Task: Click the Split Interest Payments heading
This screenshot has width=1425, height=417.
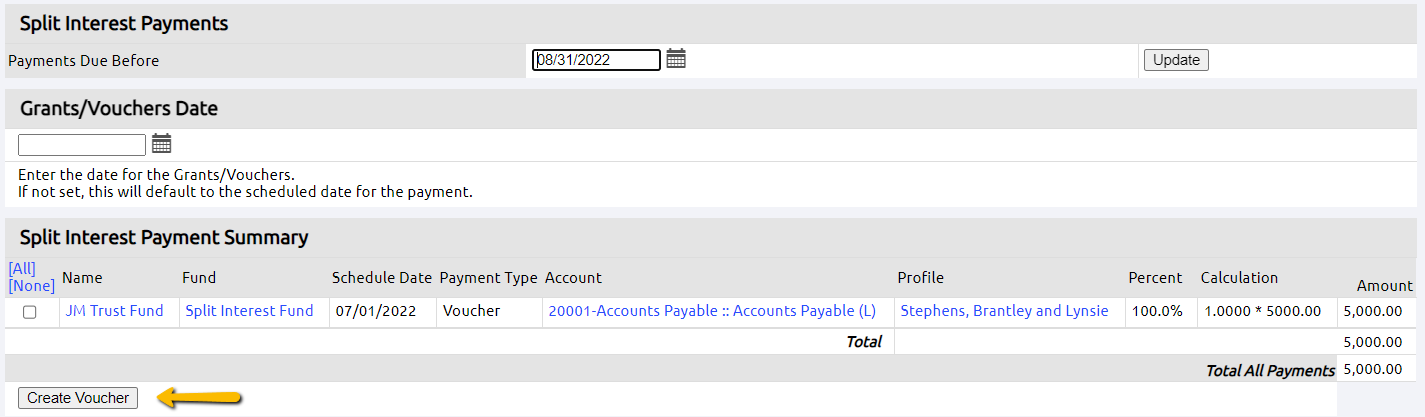Action: pyautogui.click(x=124, y=23)
